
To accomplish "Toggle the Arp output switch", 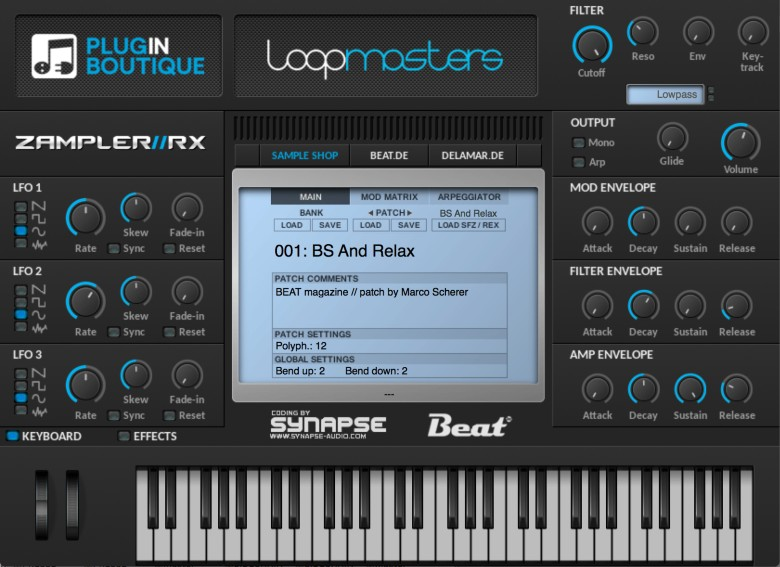I will pos(578,162).
